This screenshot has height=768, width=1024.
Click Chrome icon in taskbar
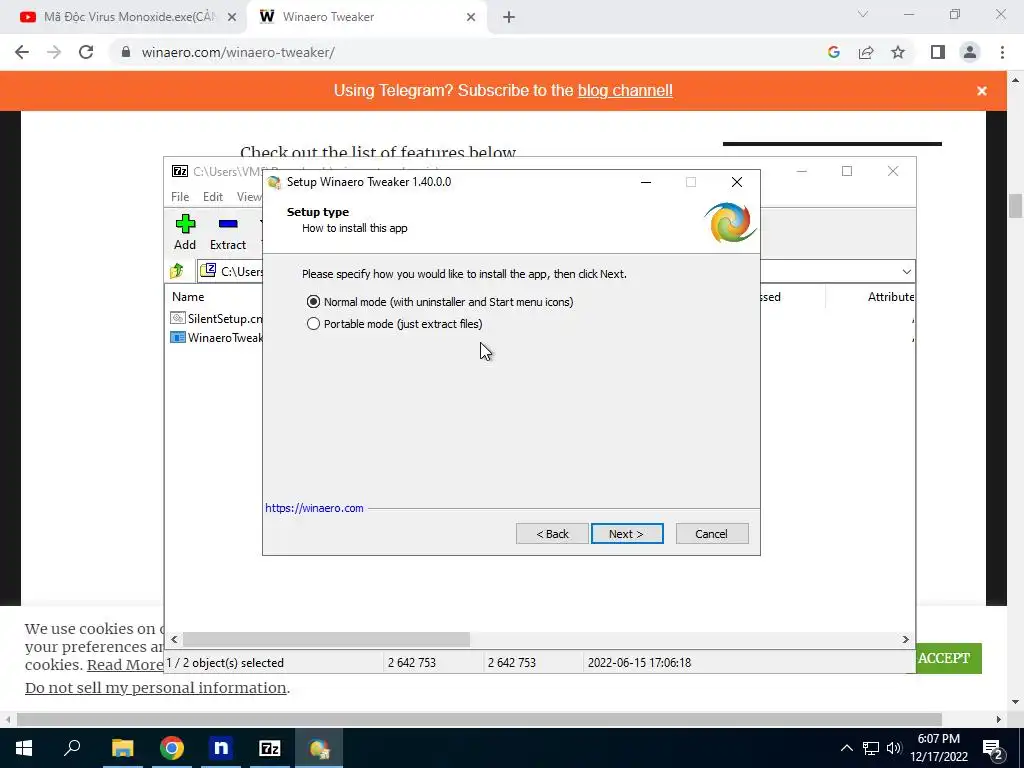pos(172,748)
